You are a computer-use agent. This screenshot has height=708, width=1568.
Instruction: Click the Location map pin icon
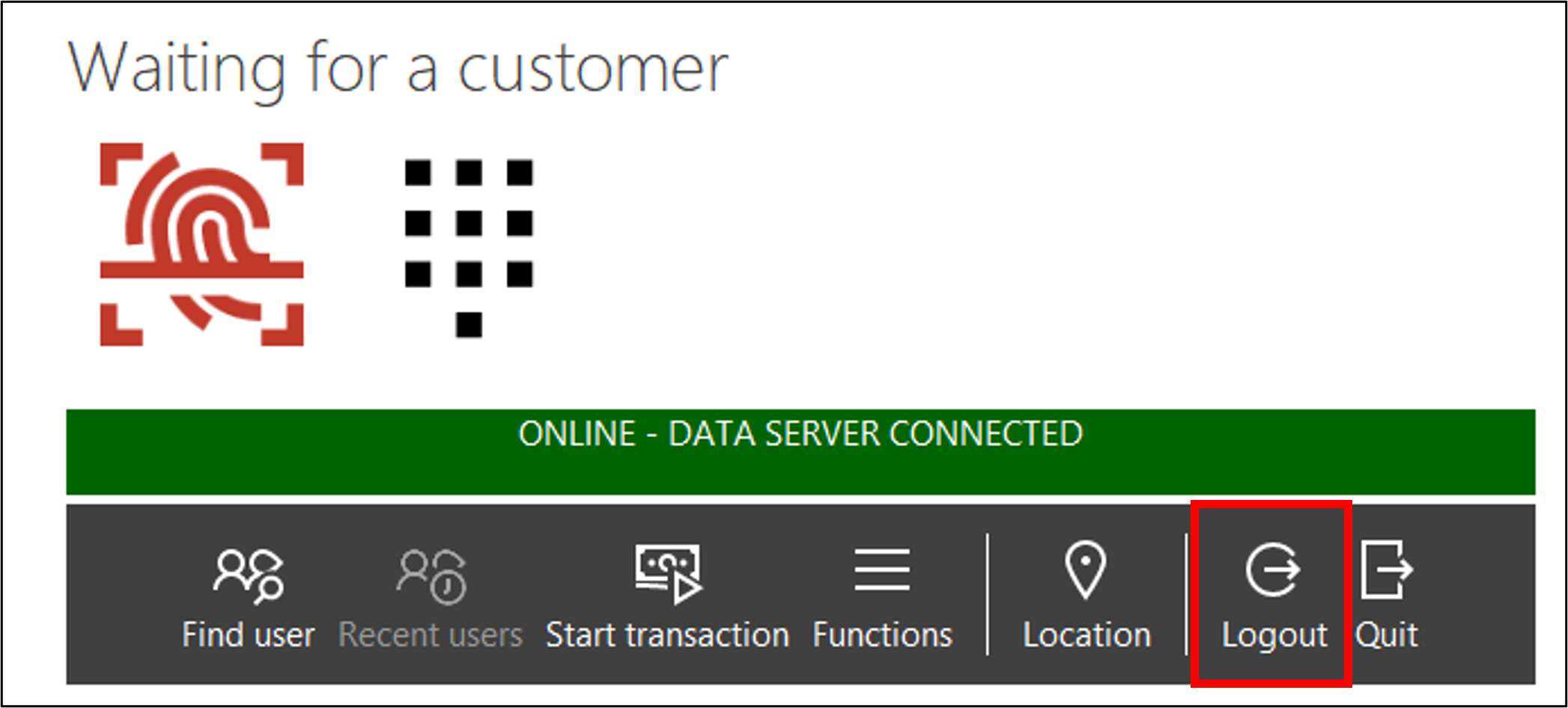[x=1086, y=570]
